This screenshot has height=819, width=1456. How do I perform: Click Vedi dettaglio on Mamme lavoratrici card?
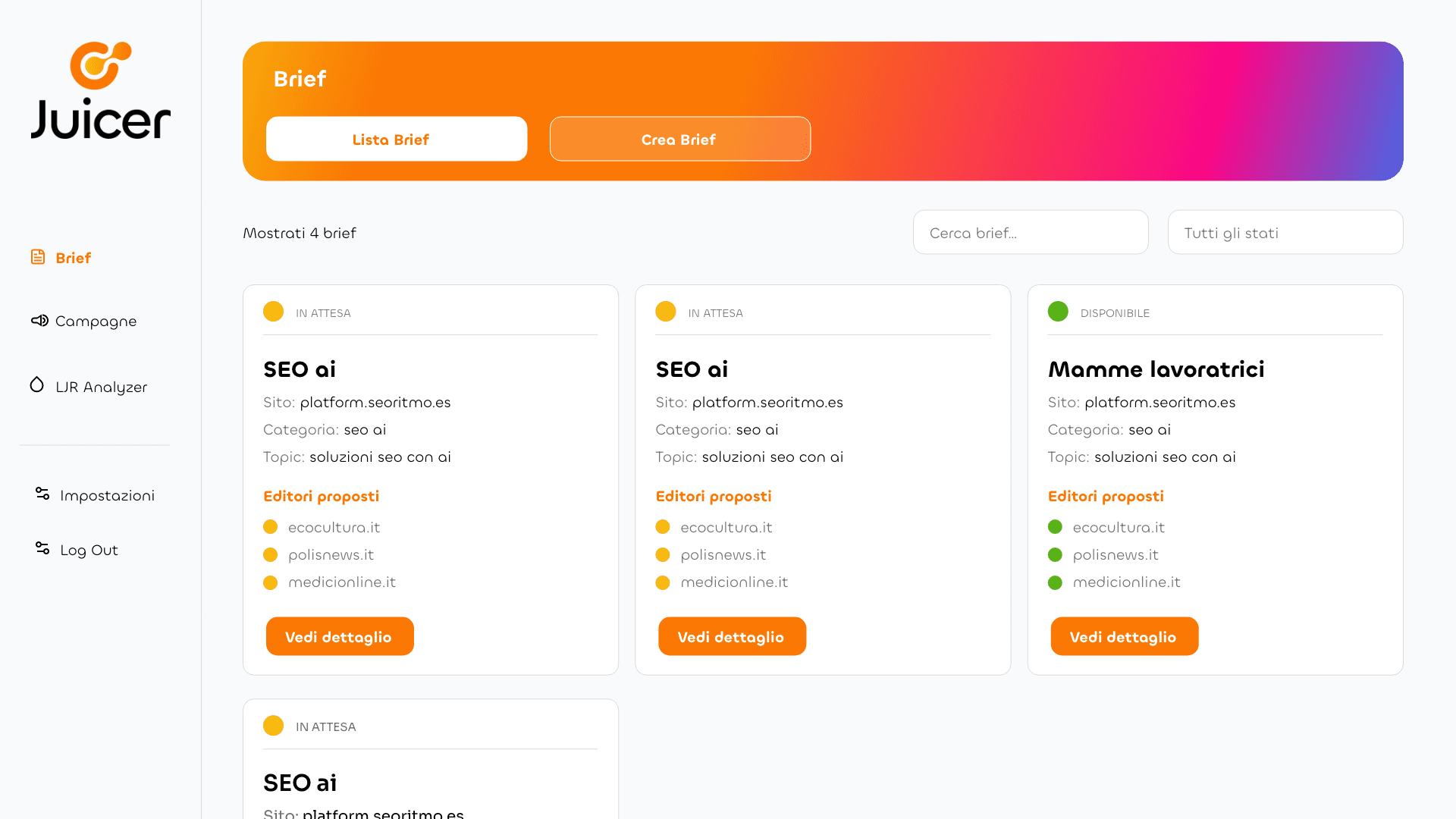coord(1124,636)
